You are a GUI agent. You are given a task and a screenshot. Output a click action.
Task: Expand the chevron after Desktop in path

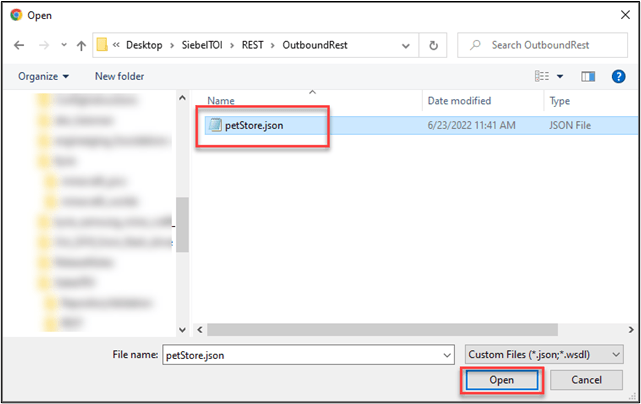pos(172,45)
